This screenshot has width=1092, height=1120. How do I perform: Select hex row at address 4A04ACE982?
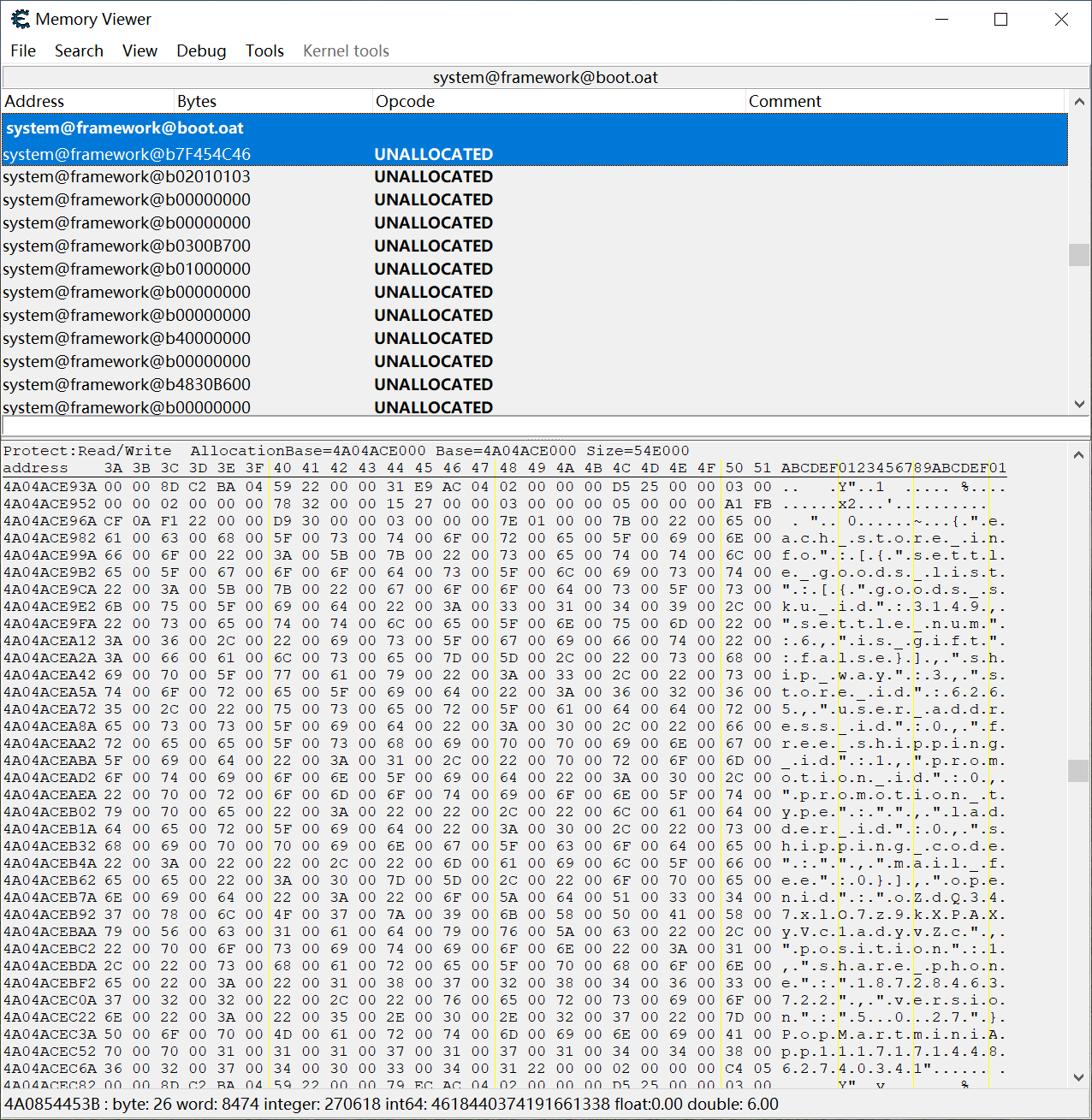point(50,538)
